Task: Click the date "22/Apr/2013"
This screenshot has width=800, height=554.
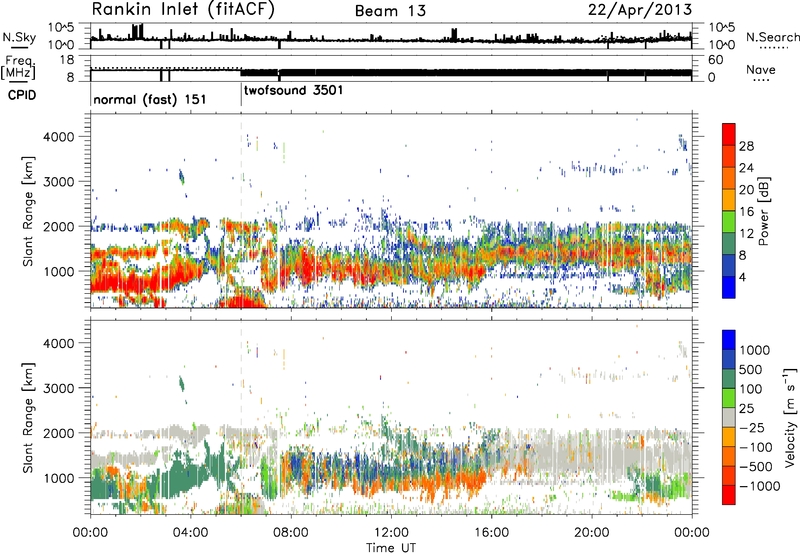Action: [640, 10]
